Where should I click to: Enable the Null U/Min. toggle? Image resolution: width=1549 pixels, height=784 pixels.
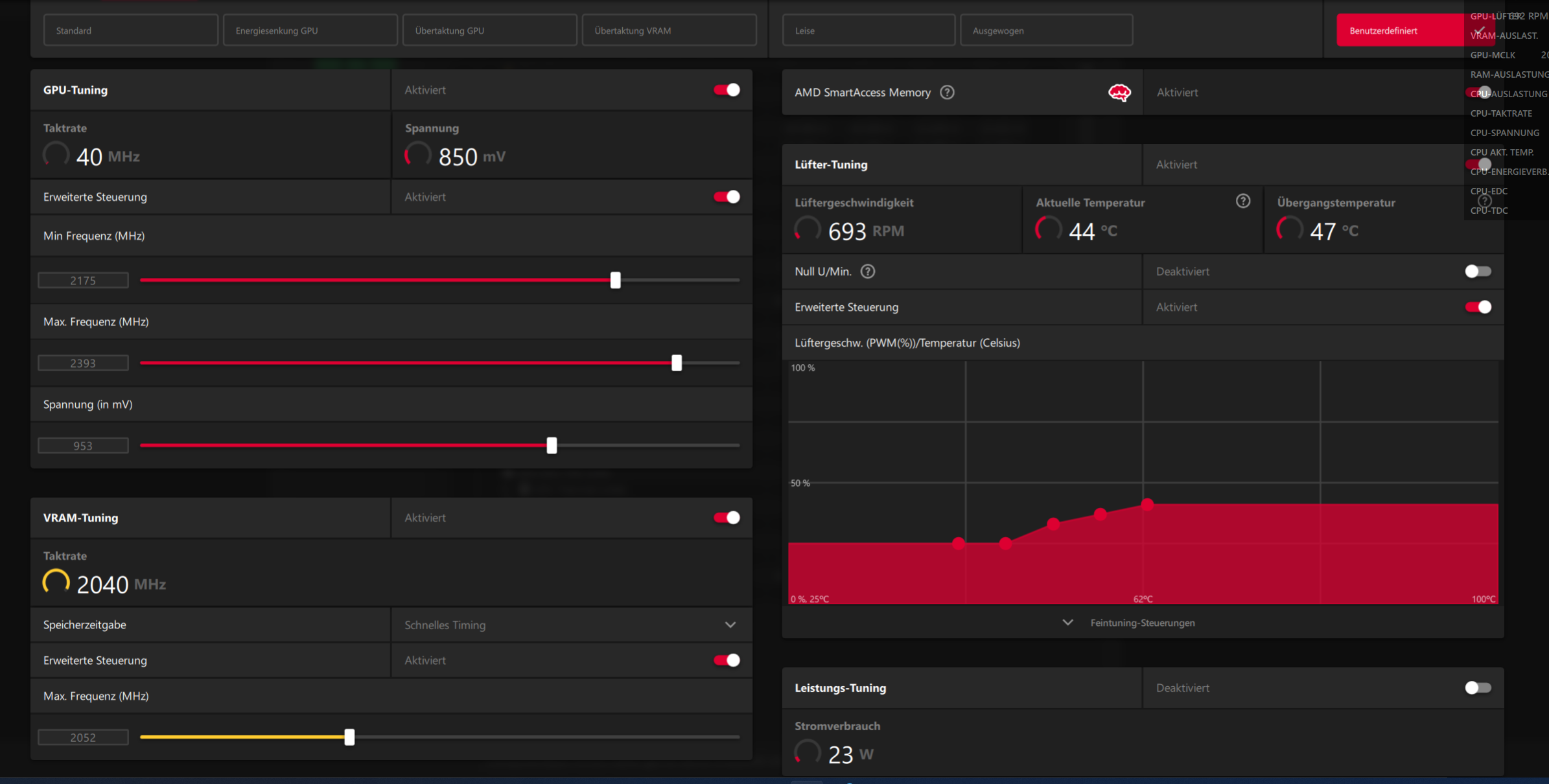pyautogui.click(x=1478, y=271)
